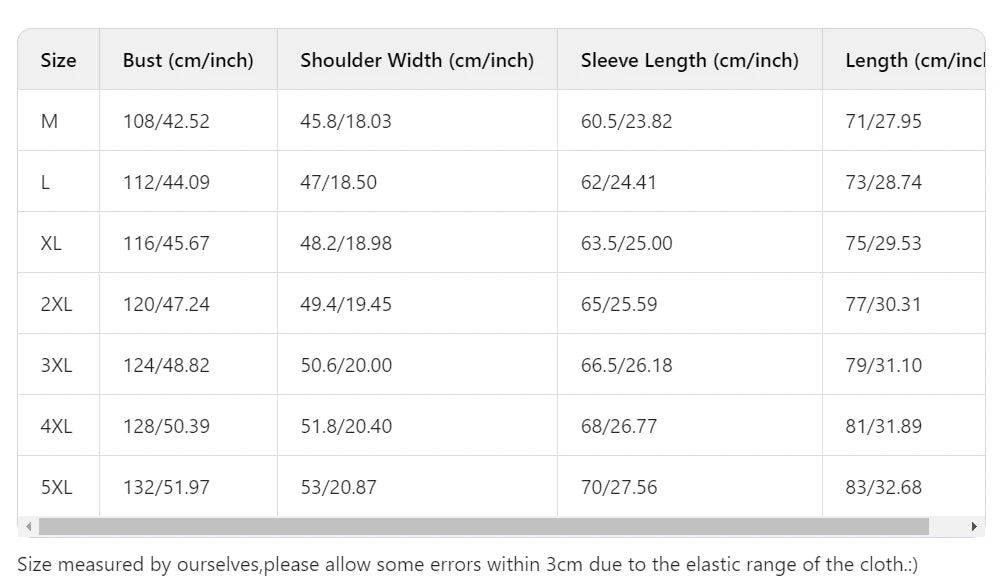Select the Bust (cm/inch) column header
The image size is (1004, 579).
[188, 60]
